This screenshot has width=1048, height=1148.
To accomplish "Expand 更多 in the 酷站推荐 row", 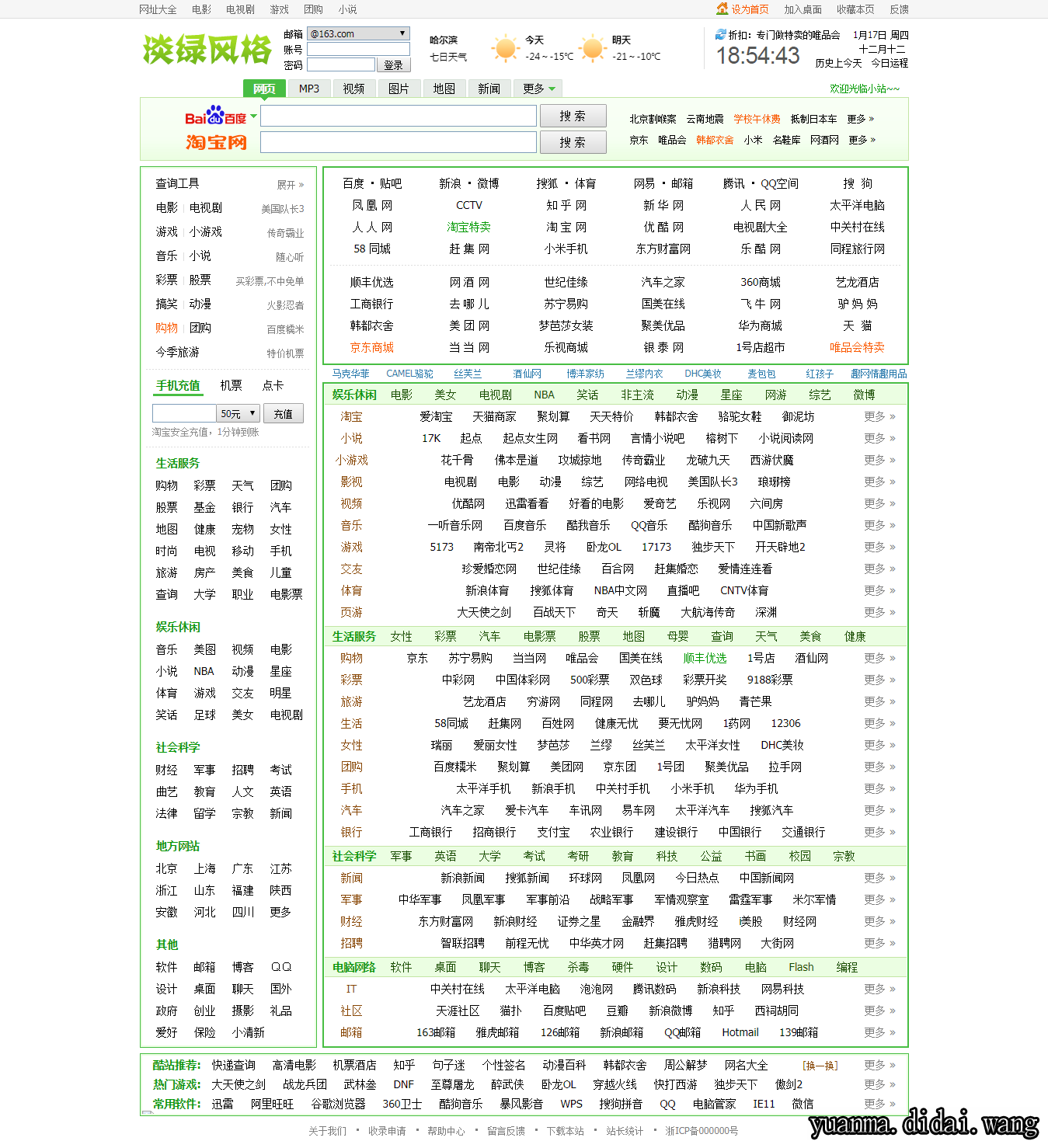I will point(879,1065).
